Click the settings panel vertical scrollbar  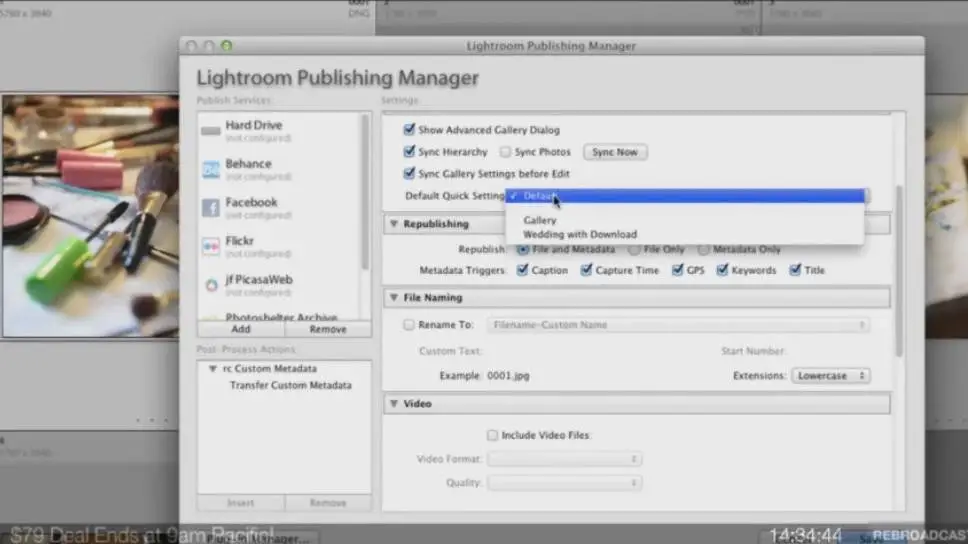[899, 270]
